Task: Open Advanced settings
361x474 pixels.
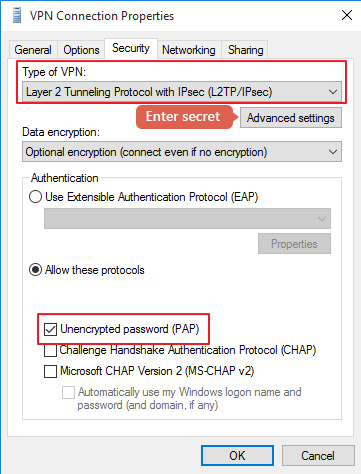Action: [291, 118]
